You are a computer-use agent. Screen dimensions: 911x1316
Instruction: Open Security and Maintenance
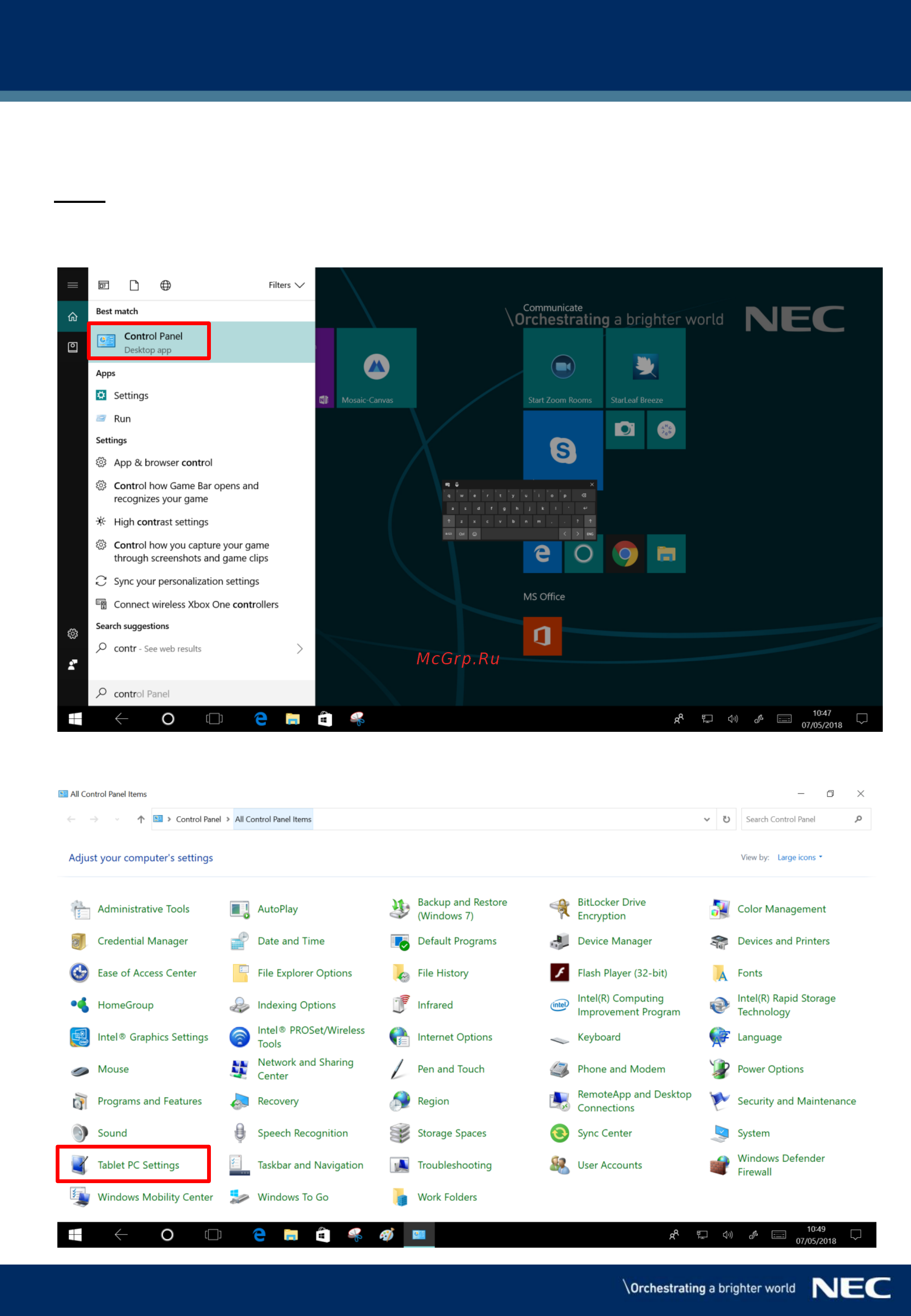coord(783,1101)
